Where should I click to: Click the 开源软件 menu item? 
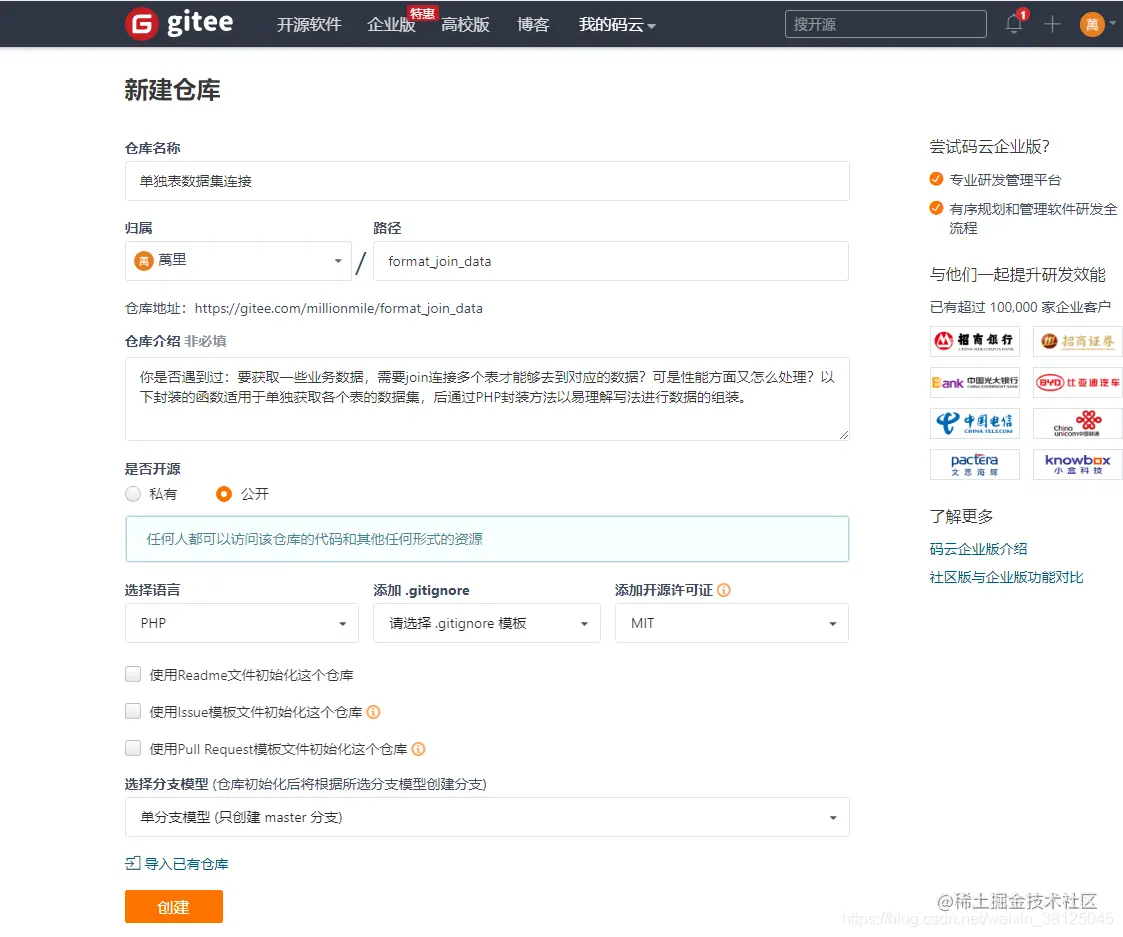[x=308, y=25]
